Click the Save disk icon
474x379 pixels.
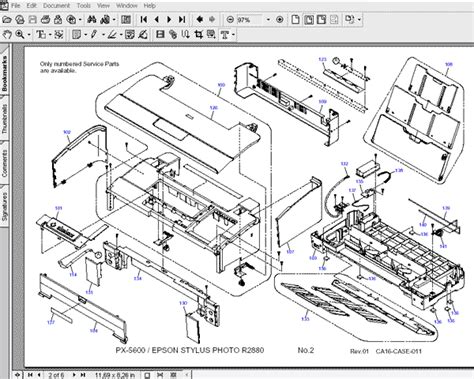[32, 20]
